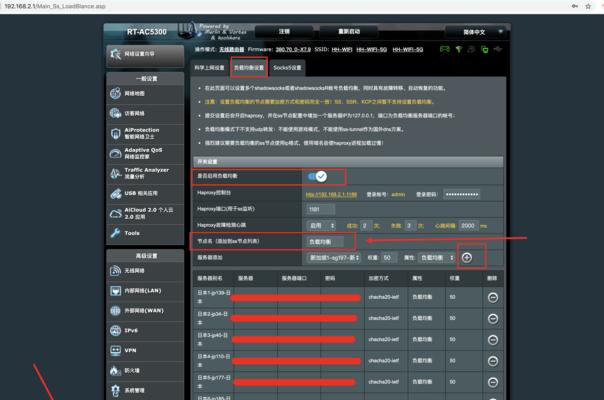Click the Haproxy port field 1181
Viewport: 604px width, 400px height.
click(321, 209)
